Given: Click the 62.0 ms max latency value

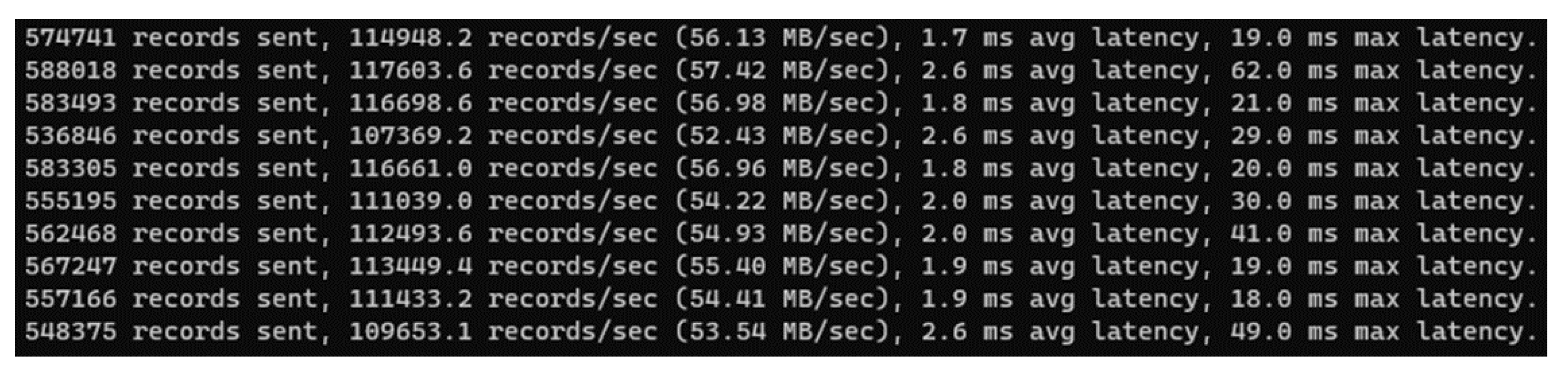Looking at the screenshot, I should click(1260, 71).
